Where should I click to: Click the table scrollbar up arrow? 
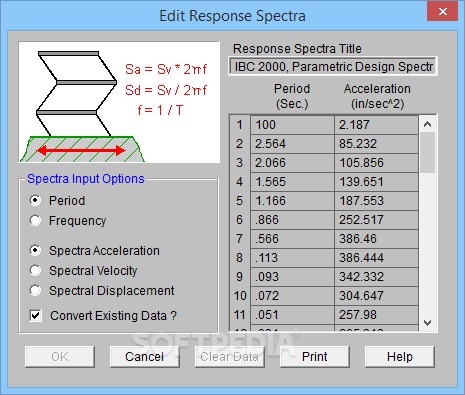click(427, 124)
